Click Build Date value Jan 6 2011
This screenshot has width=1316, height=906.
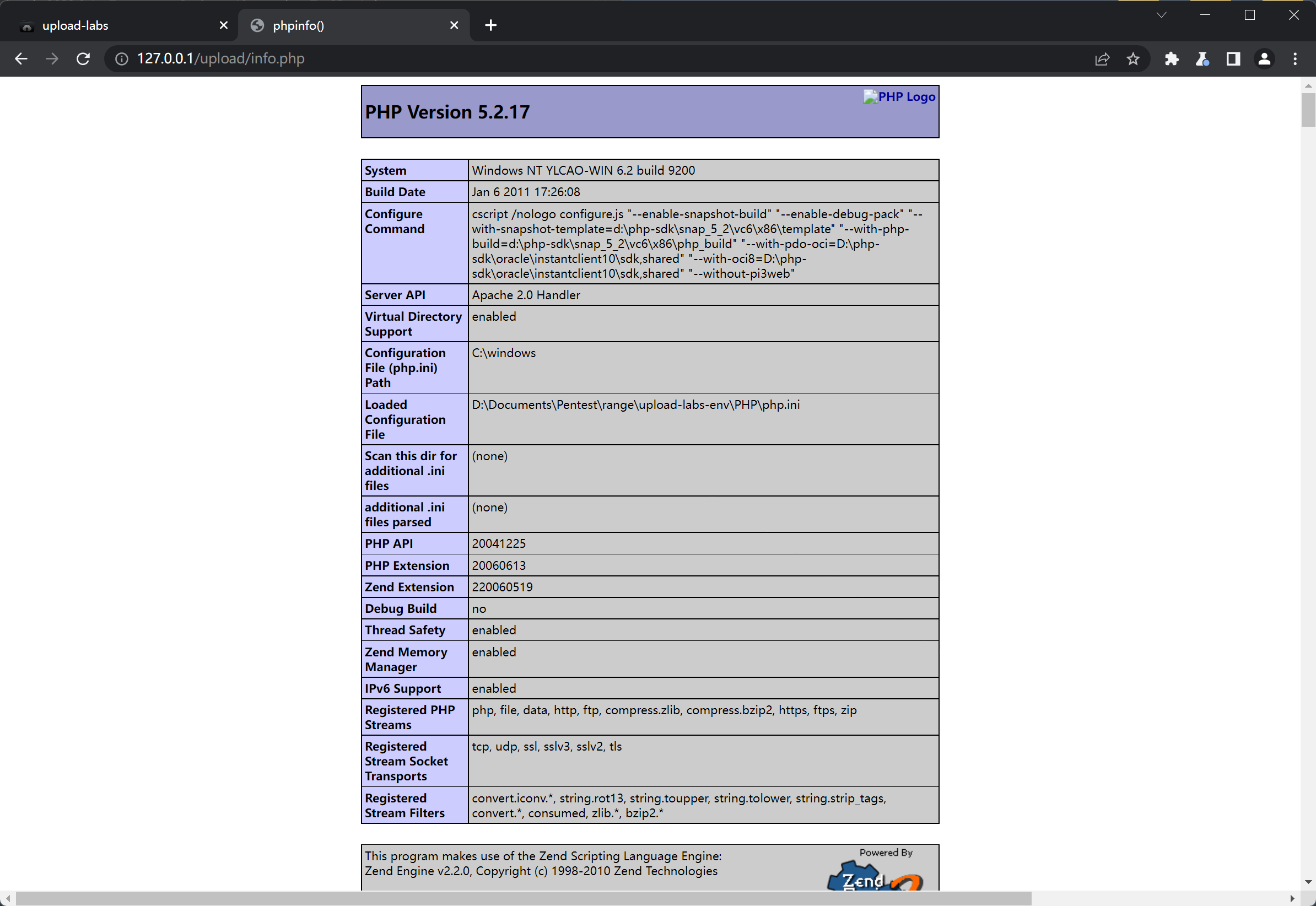526,192
